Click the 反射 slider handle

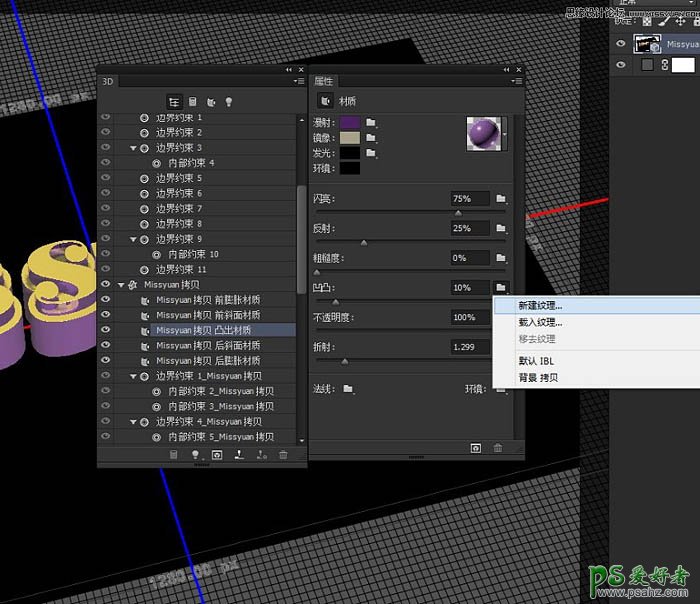click(364, 243)
